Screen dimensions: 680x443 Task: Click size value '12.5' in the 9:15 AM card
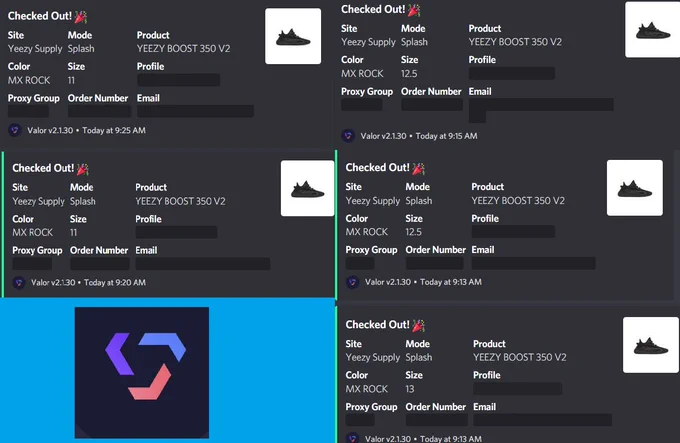pyautogui.click(x=409, y=74)
